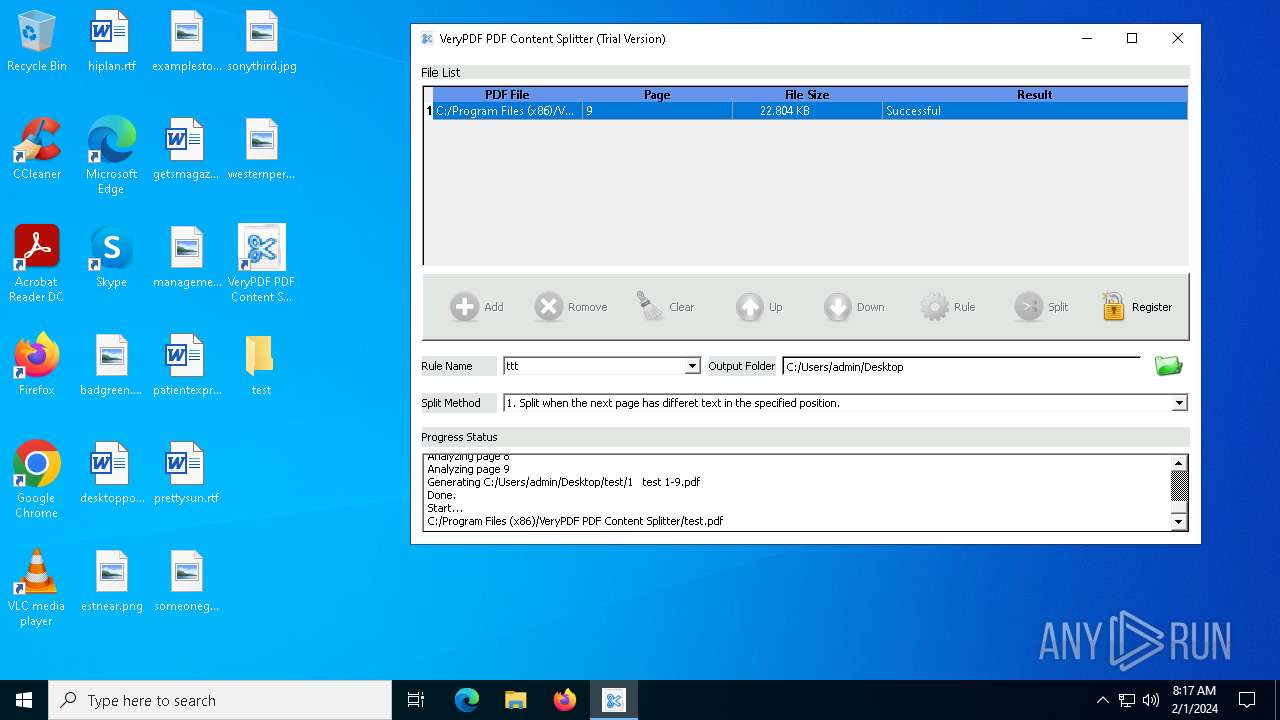Image resolution: width=1280 pixels, height=720 pixels.
Task: Open File Explorer from taskbar
Action: click(515, 700)
